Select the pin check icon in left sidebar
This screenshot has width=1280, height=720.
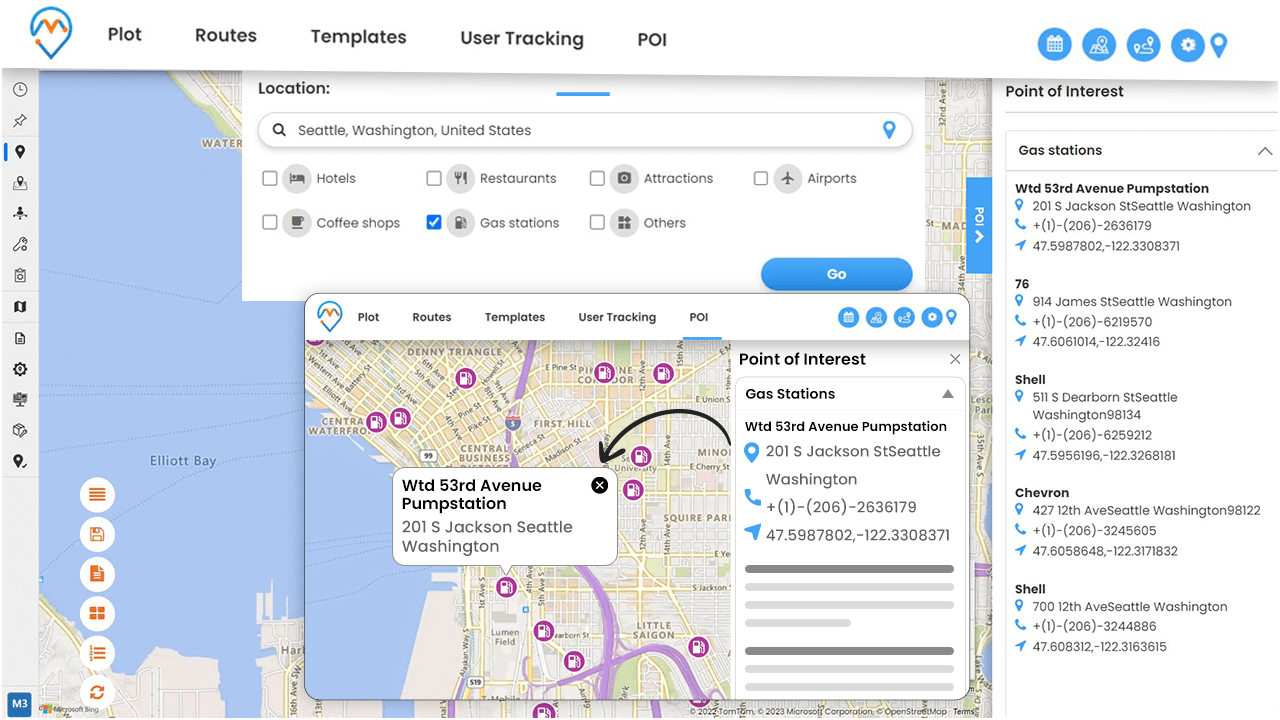[20, 461]
